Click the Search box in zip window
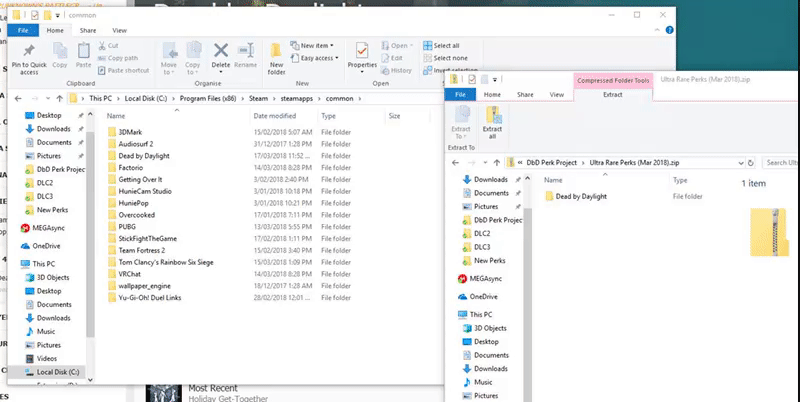 (780, 163)
